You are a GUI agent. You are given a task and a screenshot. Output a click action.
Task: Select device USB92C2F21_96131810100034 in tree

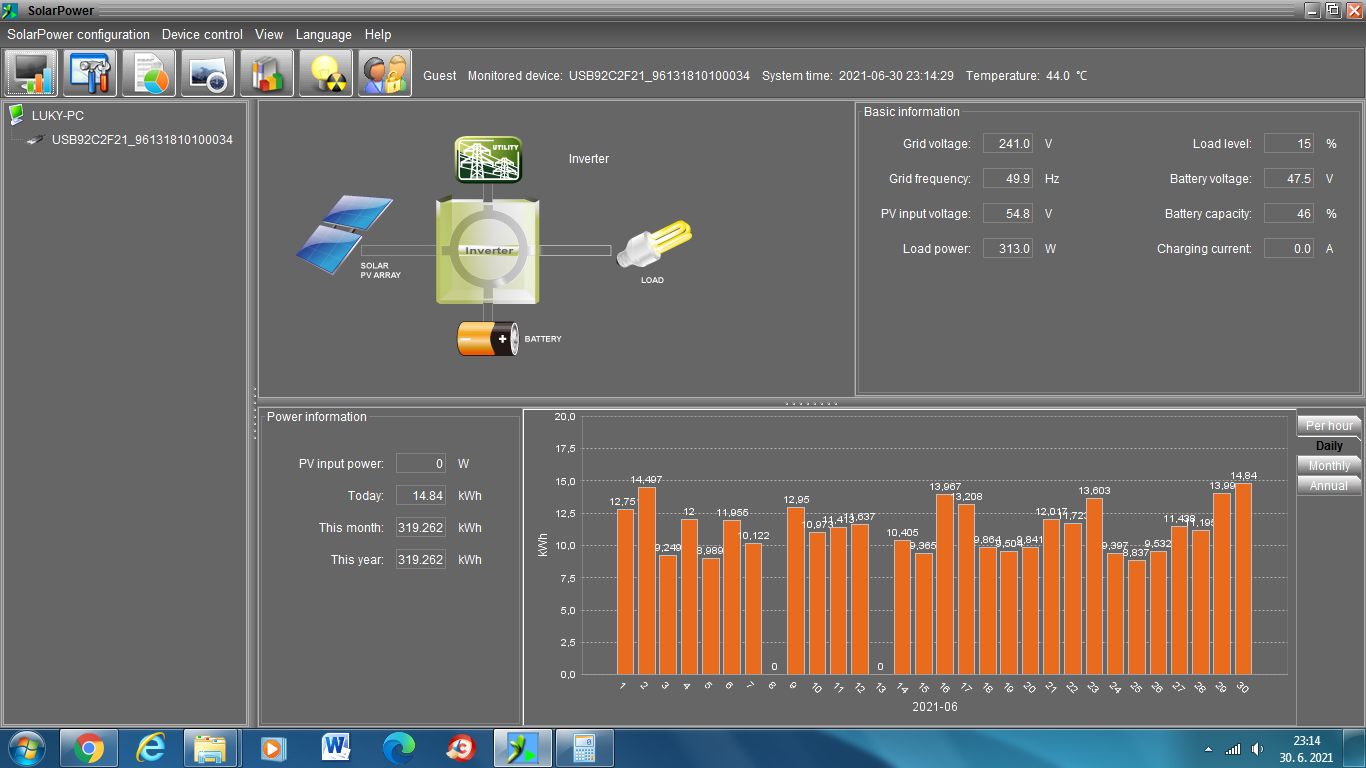coord(142,140)
